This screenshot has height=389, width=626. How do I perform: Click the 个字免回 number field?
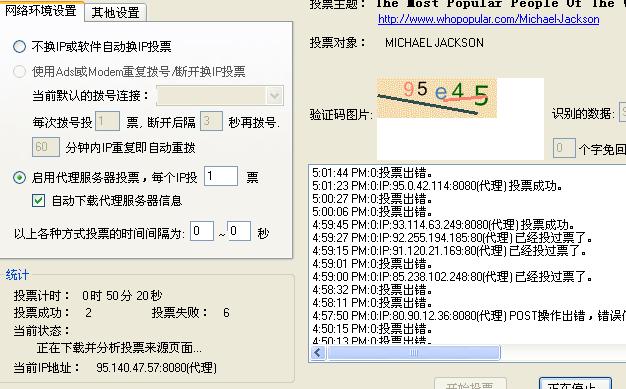tap(564, 148)
